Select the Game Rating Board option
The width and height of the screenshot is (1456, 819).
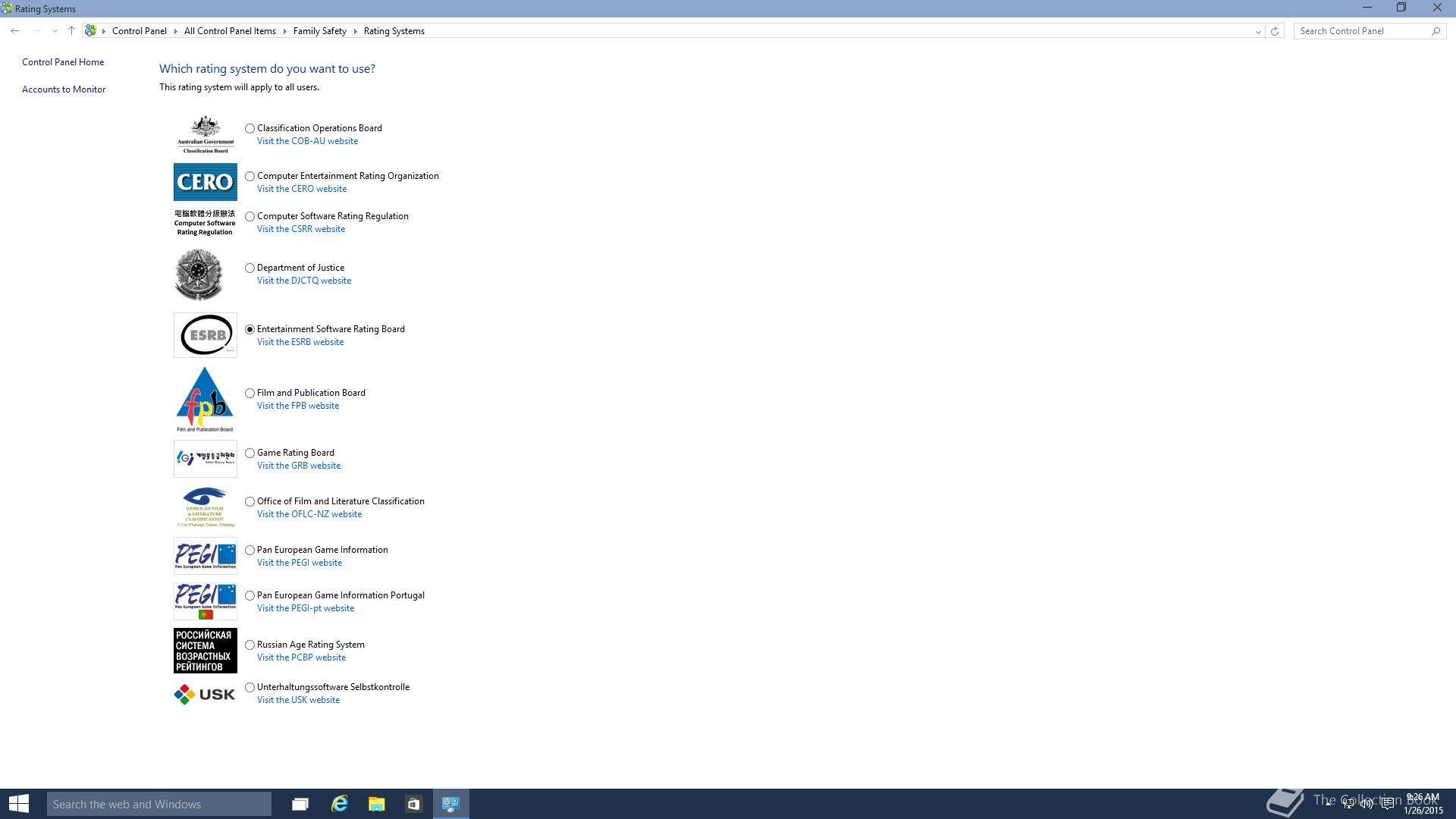(x=249, y=453)
